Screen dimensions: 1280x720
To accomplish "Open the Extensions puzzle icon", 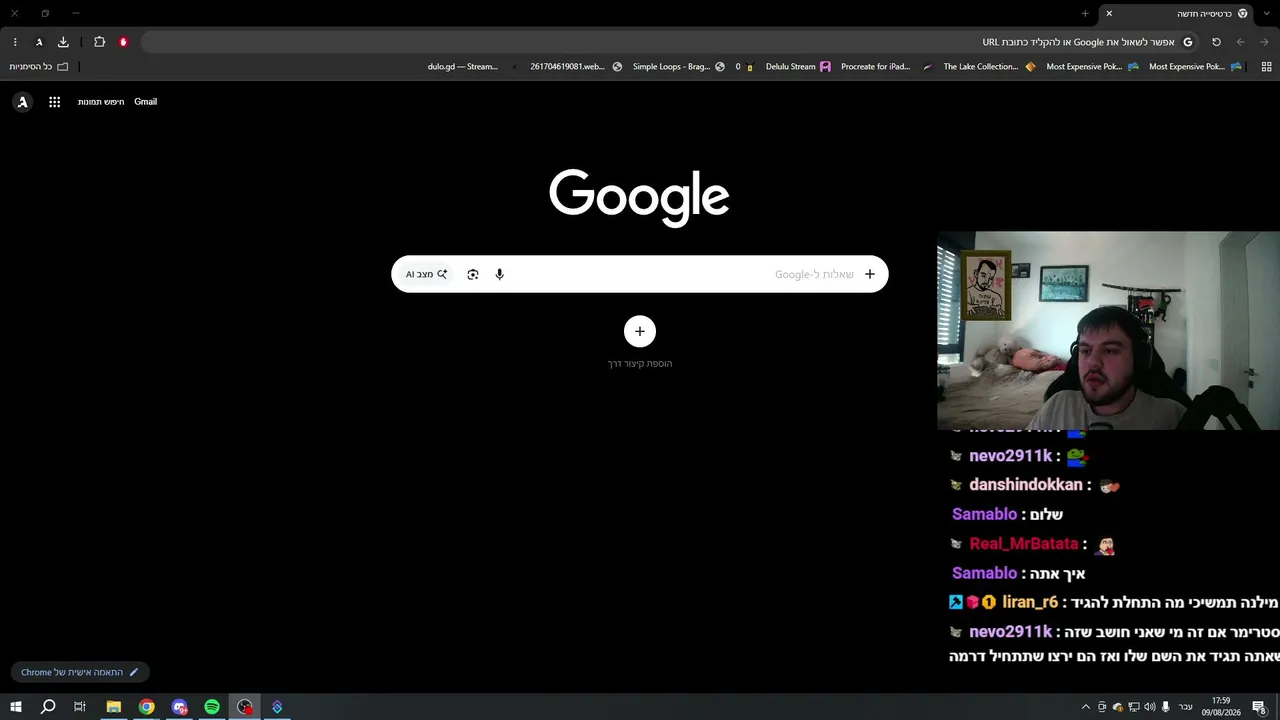I will (x=99, y=42).
